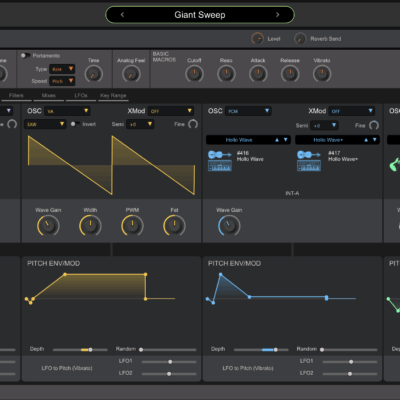The image size is (400, 400).
Task: Click the Random slider in blue section
Action: tap(349, 350)
